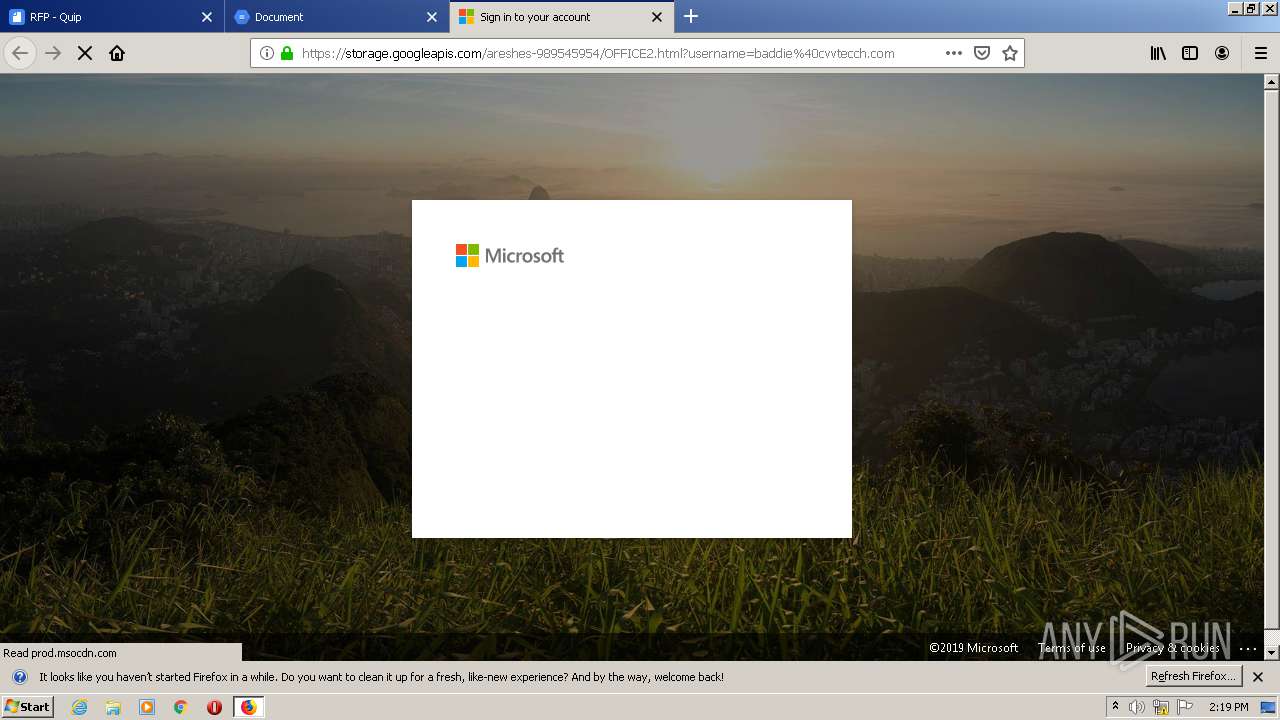Go forward to the next page
Screen dimensions: 1280x720
(53, 53)
